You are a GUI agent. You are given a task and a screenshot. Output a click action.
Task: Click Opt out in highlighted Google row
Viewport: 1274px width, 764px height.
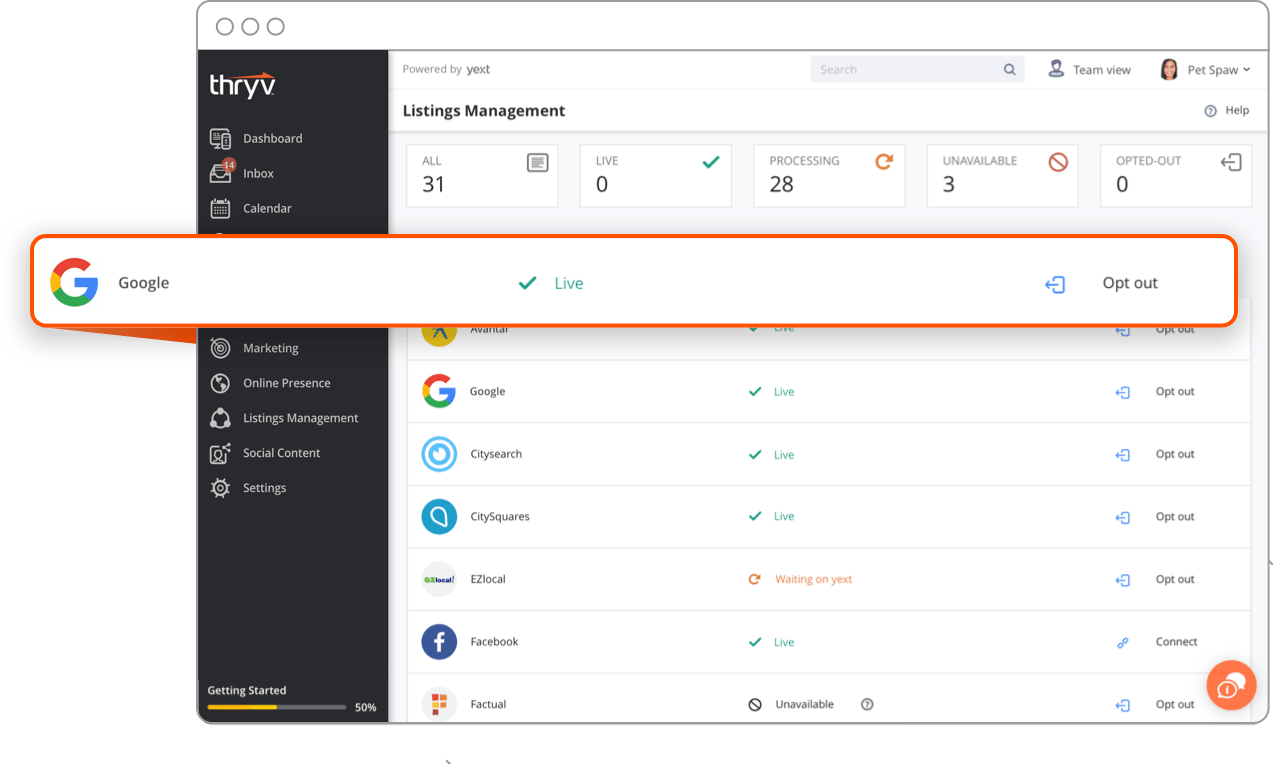pyautogui.click(x=1130, y=283)
